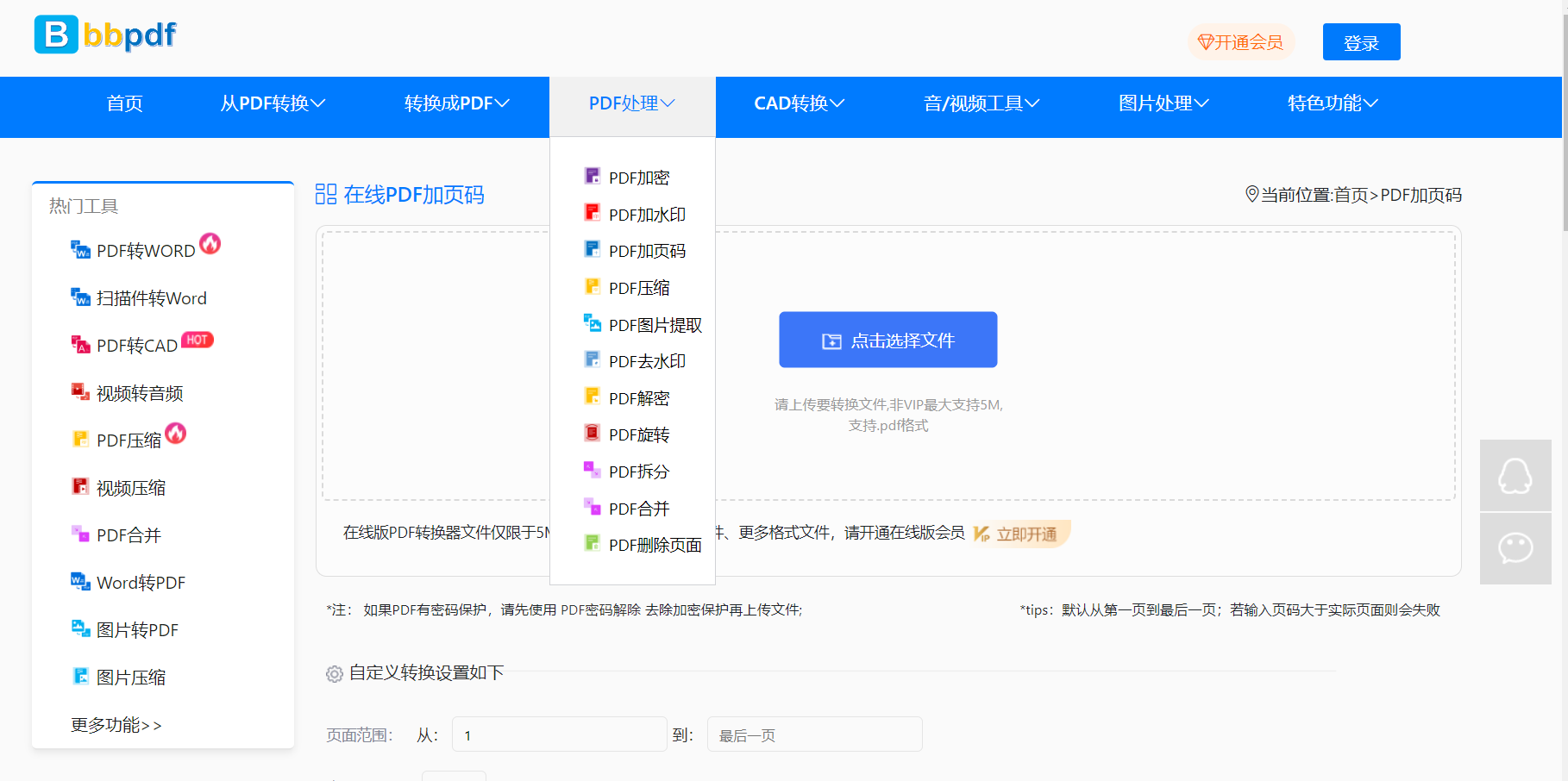The width and height of the screenshot is (1568, 781).
Task: Click the PDF加密 icon in dropdown
Action: pyautogui.click(x=593, y=176)
